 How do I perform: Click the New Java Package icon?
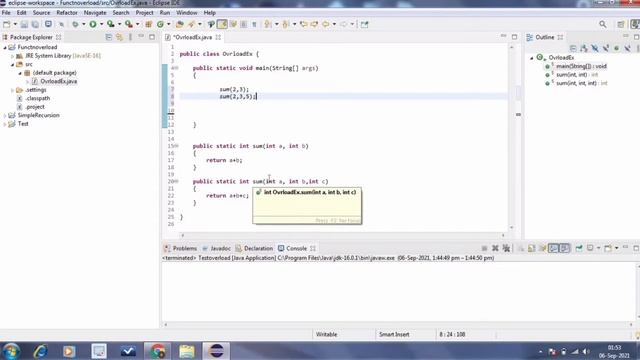(149, 24)
